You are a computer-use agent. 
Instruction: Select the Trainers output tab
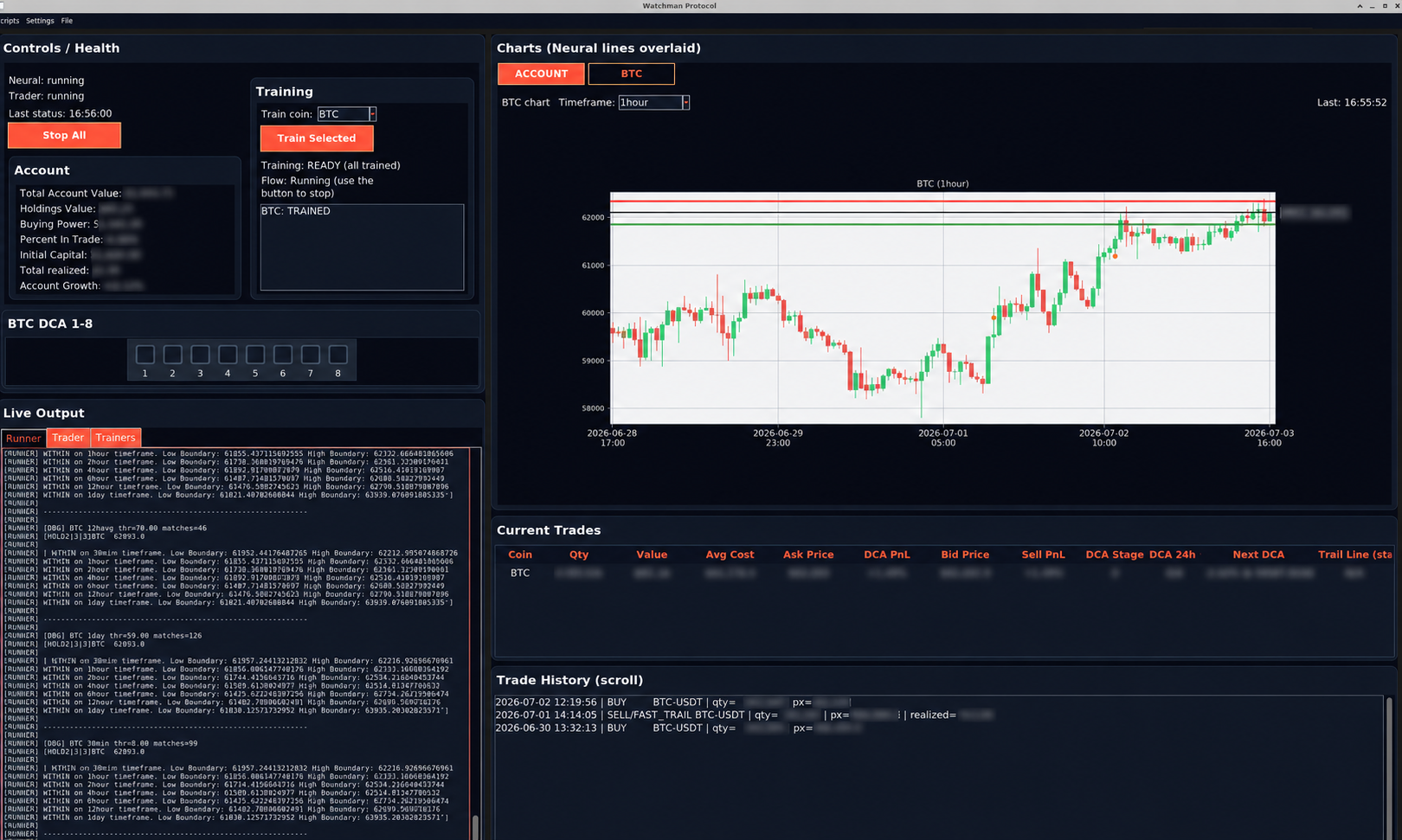click(115, 438)
